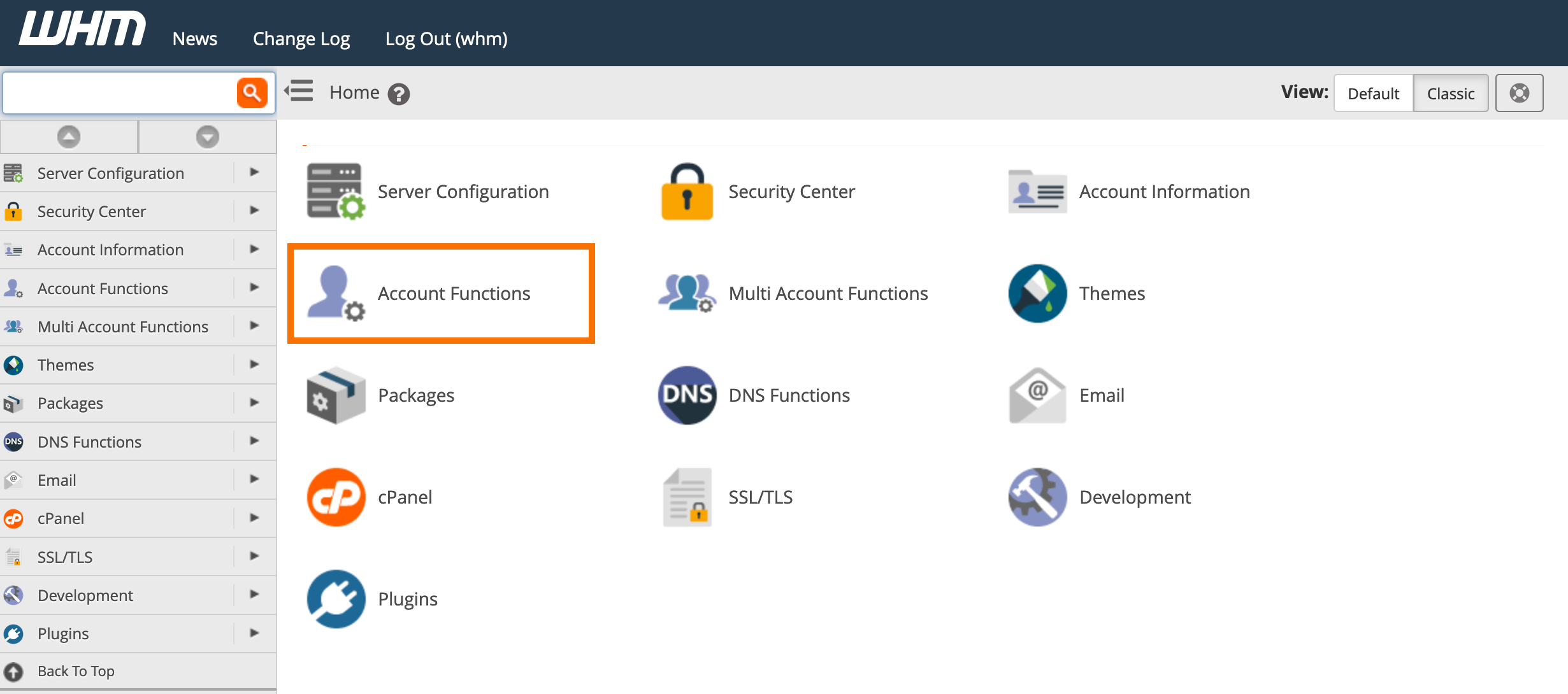Open Email in the sidebar

tap(57, 480)
